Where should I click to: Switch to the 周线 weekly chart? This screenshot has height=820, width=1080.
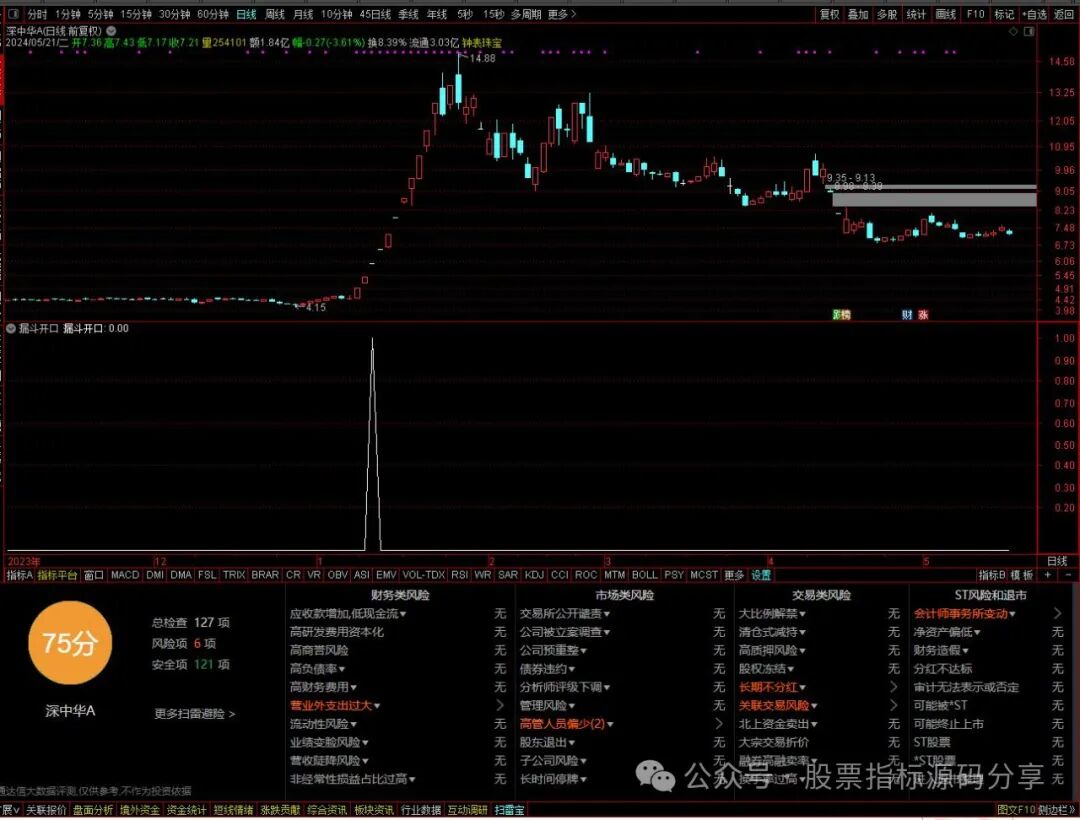[275, 14]
